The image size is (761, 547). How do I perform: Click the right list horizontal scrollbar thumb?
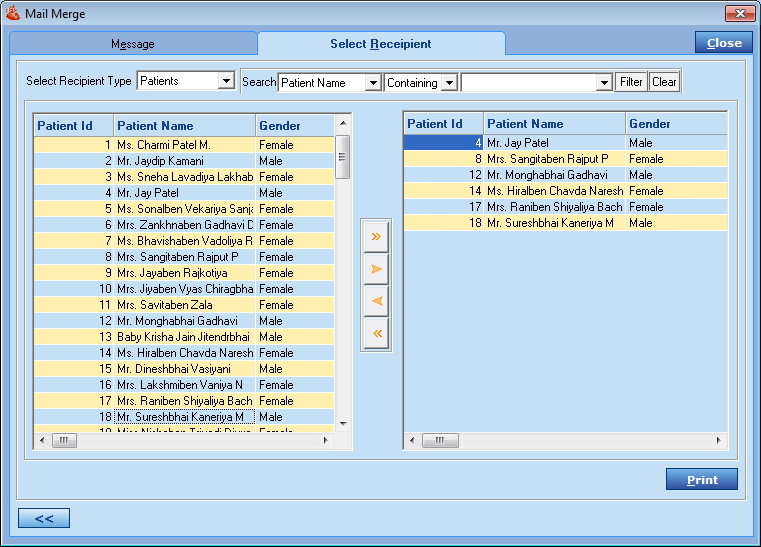click(440, 440)
